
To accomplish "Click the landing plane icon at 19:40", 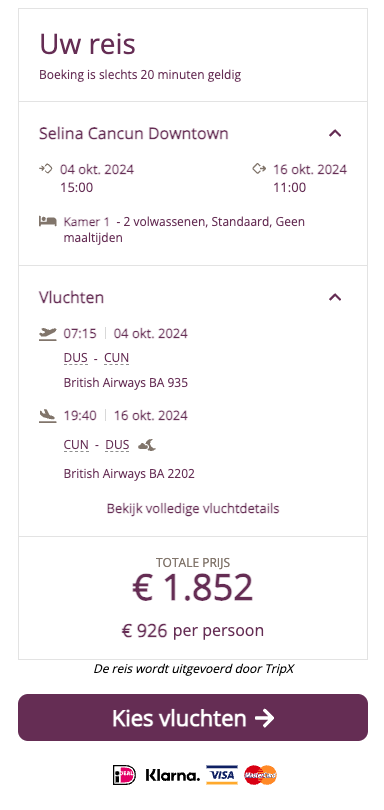I will 48,415.
